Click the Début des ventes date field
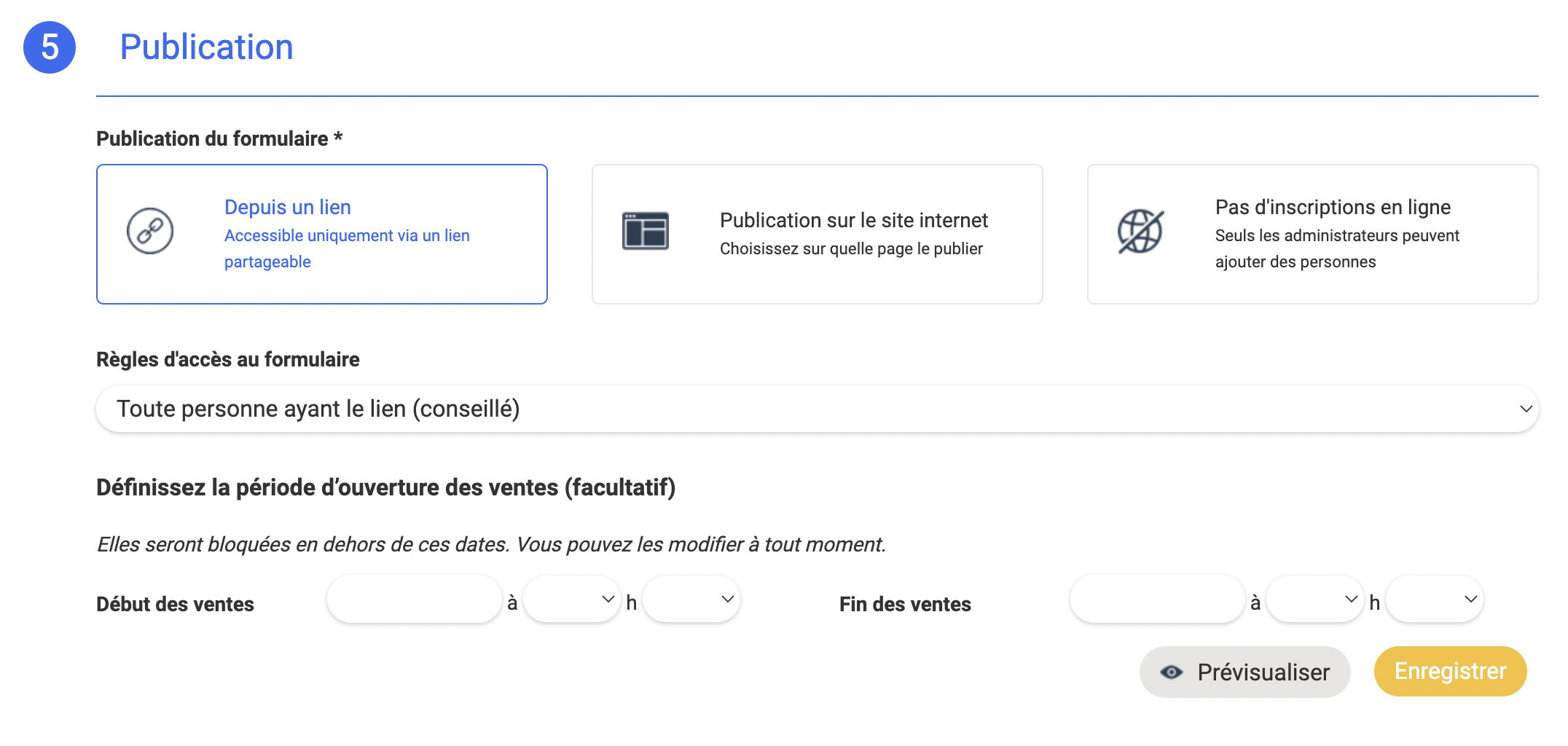The height and width of the screenshot is (746, 1568). pyautogui.click(x=415, y=599)
